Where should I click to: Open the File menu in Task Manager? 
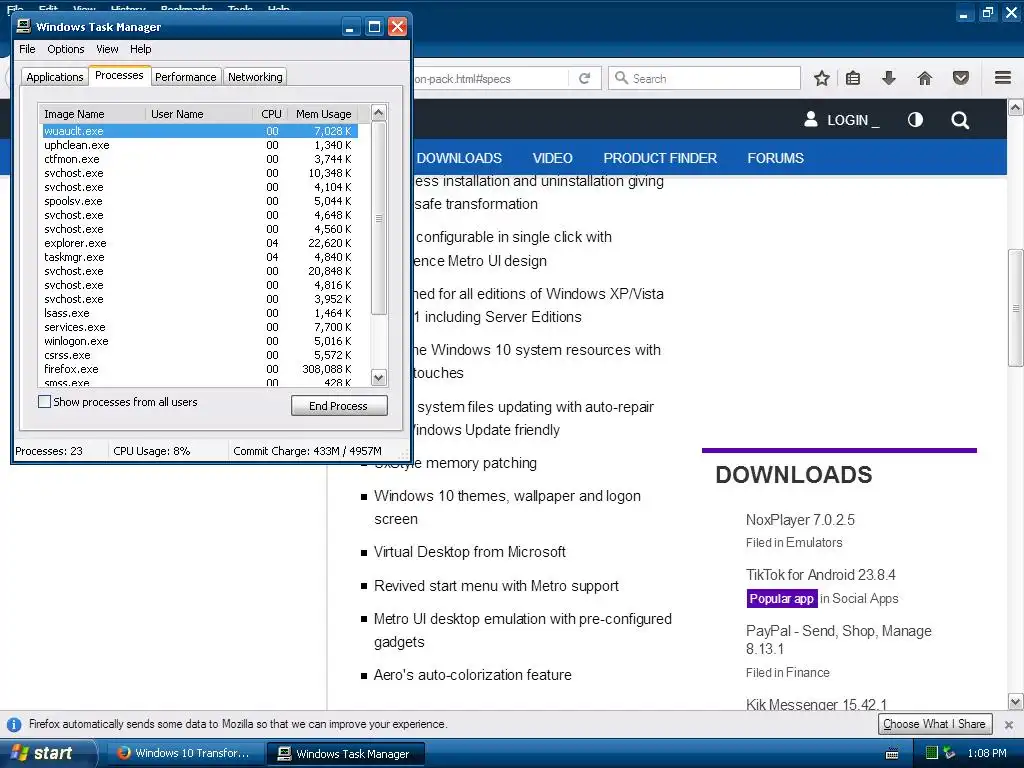(27, 49)
